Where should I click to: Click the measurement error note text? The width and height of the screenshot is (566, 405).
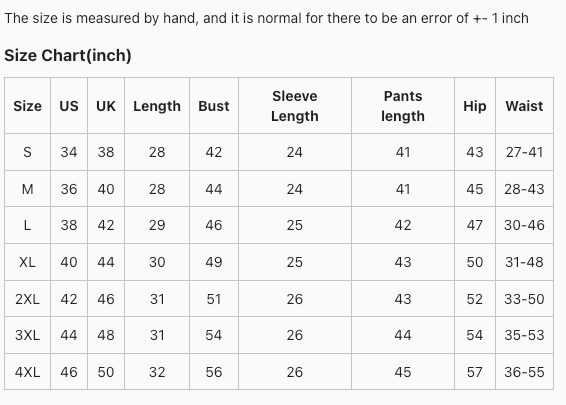click(x=266, y=18)
